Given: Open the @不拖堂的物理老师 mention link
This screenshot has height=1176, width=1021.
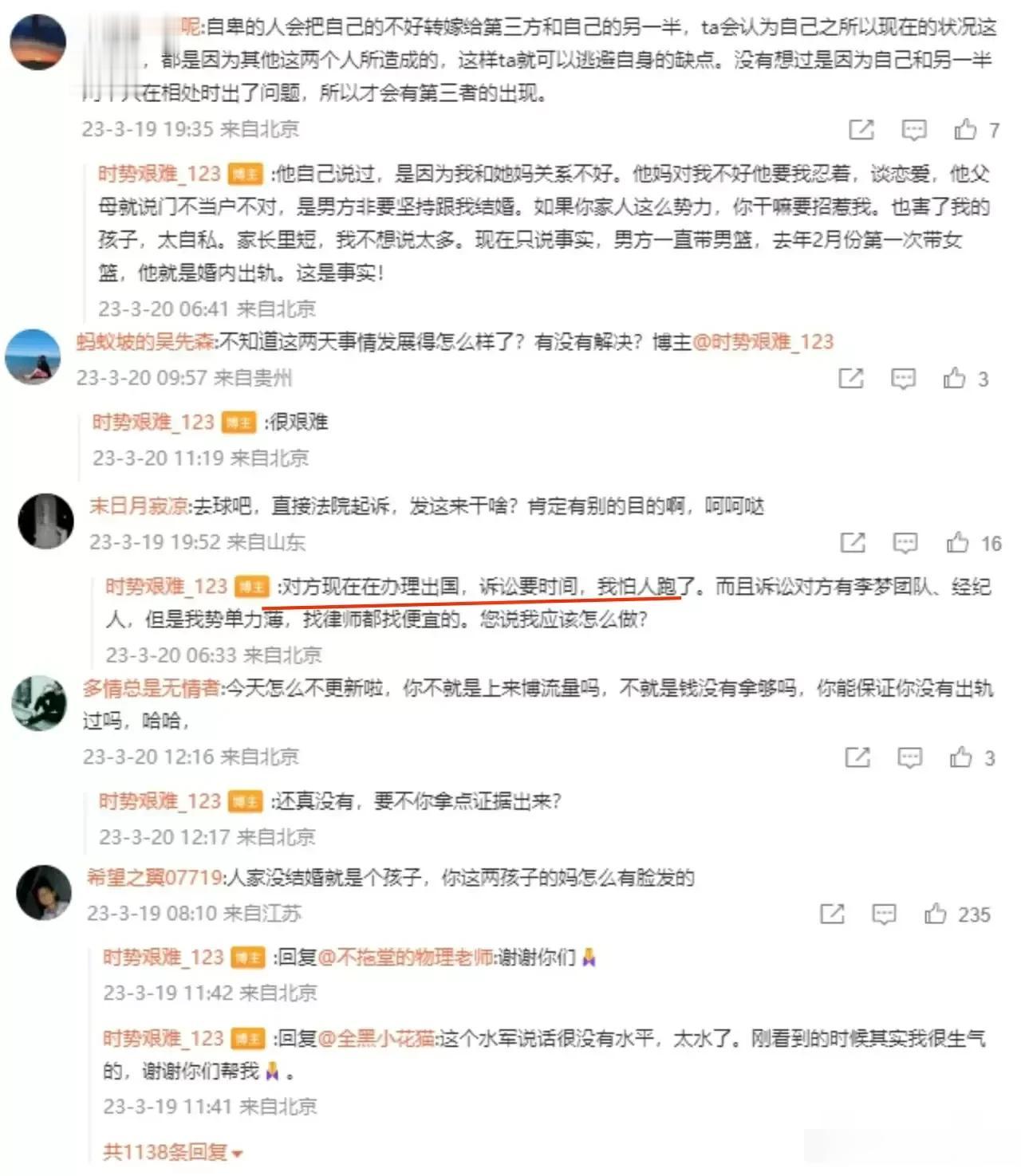Looking at the screenshot, I should (x=405, y=957).
